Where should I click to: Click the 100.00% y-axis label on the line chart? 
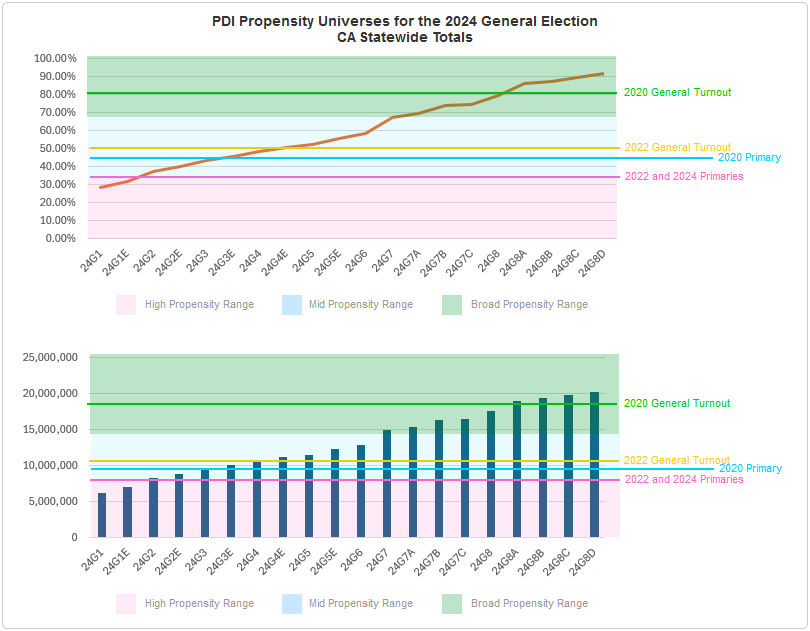(x=56, y=58)
